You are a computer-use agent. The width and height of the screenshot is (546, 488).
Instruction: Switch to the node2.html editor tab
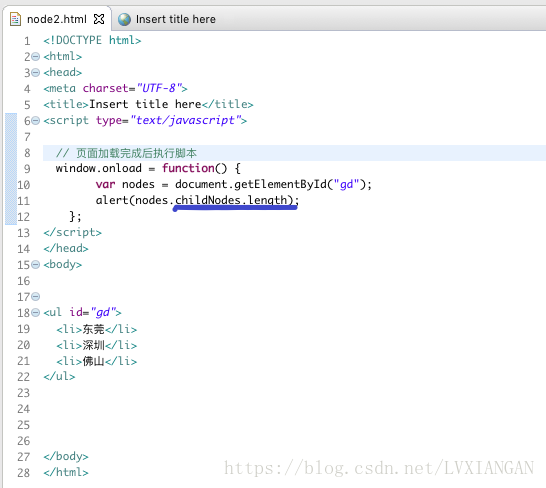tap(57, 19)
